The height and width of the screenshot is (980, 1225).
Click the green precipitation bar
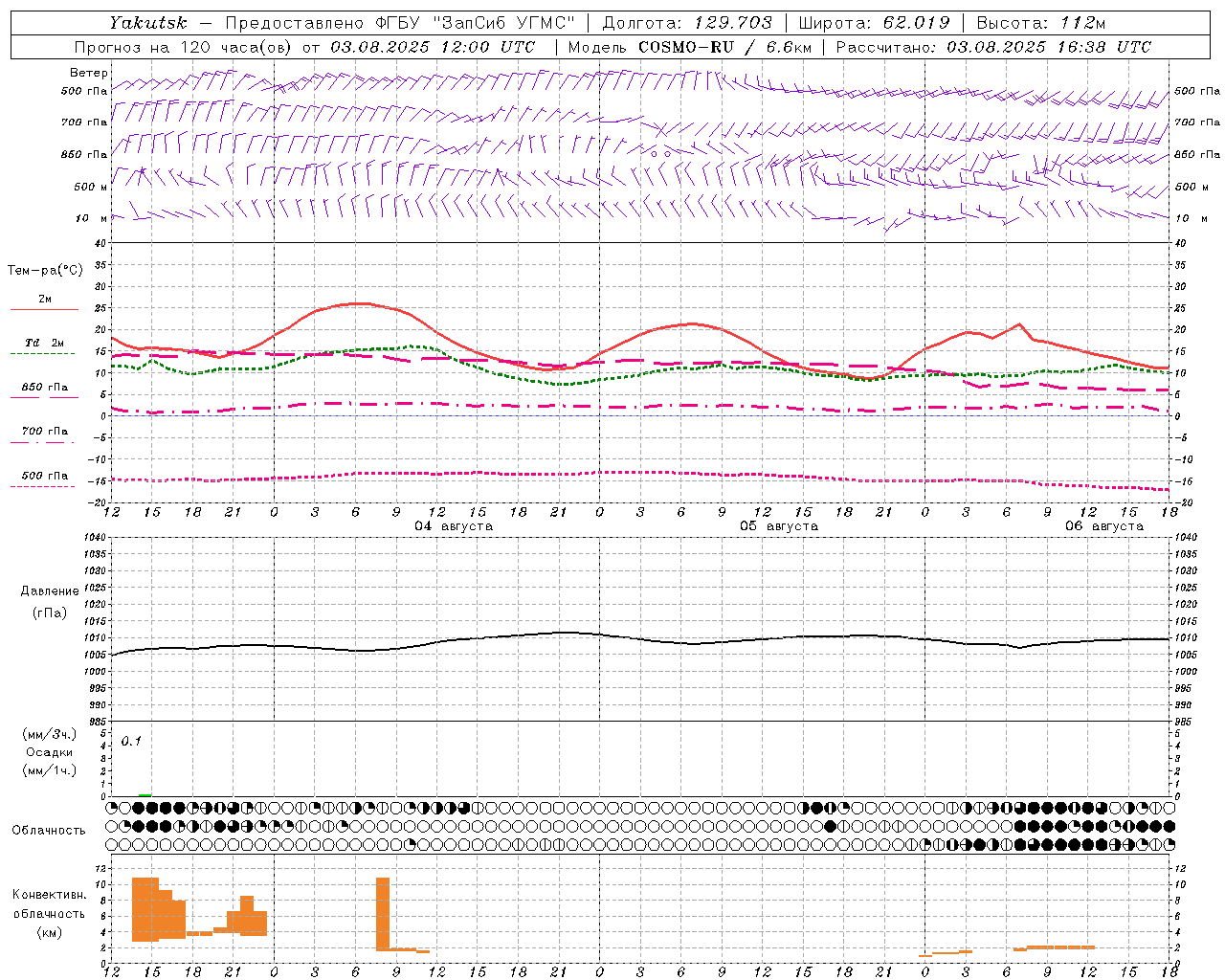(145, 794)
